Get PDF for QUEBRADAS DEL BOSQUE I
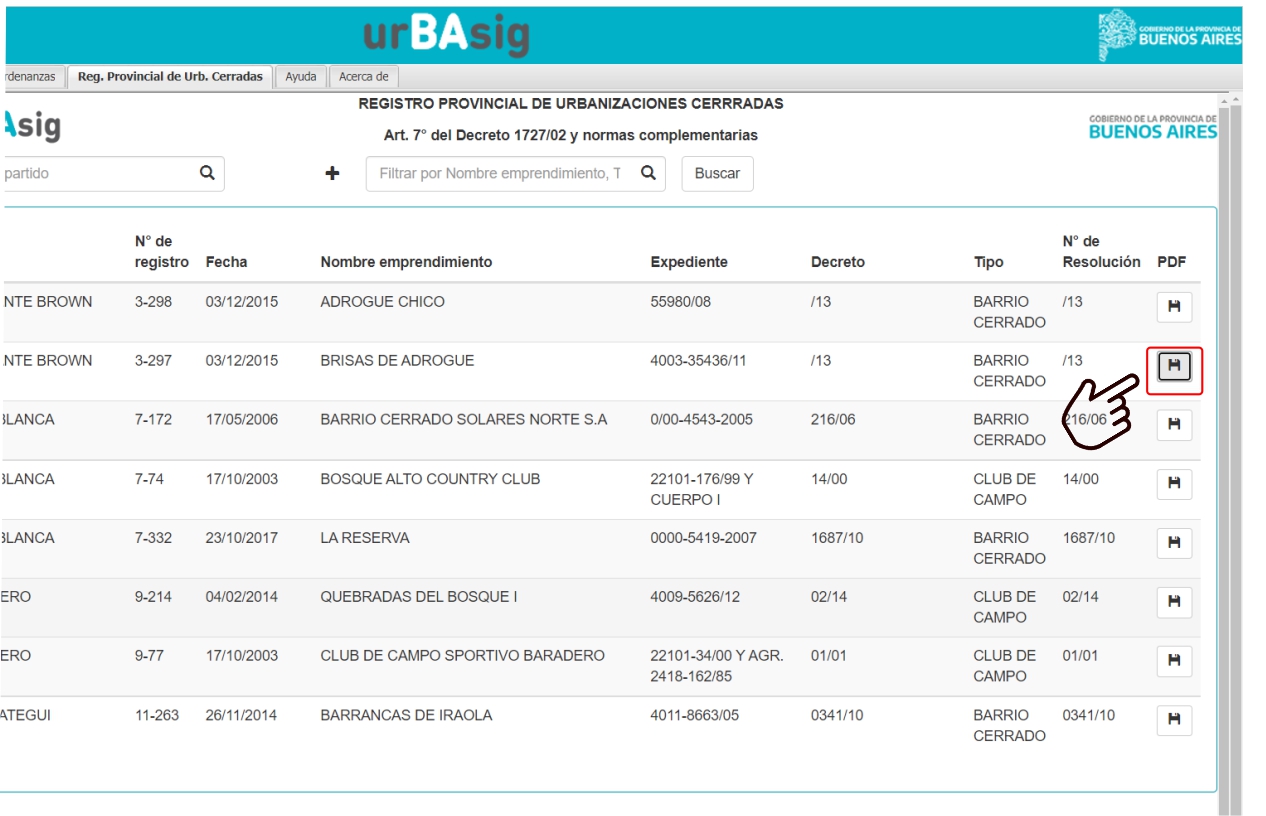This screenshot has height=816, width=1266. [1174, 602]
